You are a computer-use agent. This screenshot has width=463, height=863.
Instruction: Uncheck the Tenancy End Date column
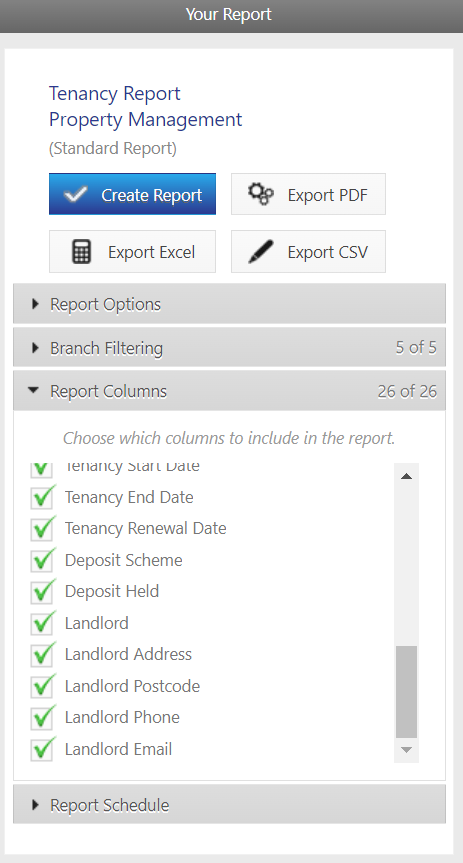42,497
